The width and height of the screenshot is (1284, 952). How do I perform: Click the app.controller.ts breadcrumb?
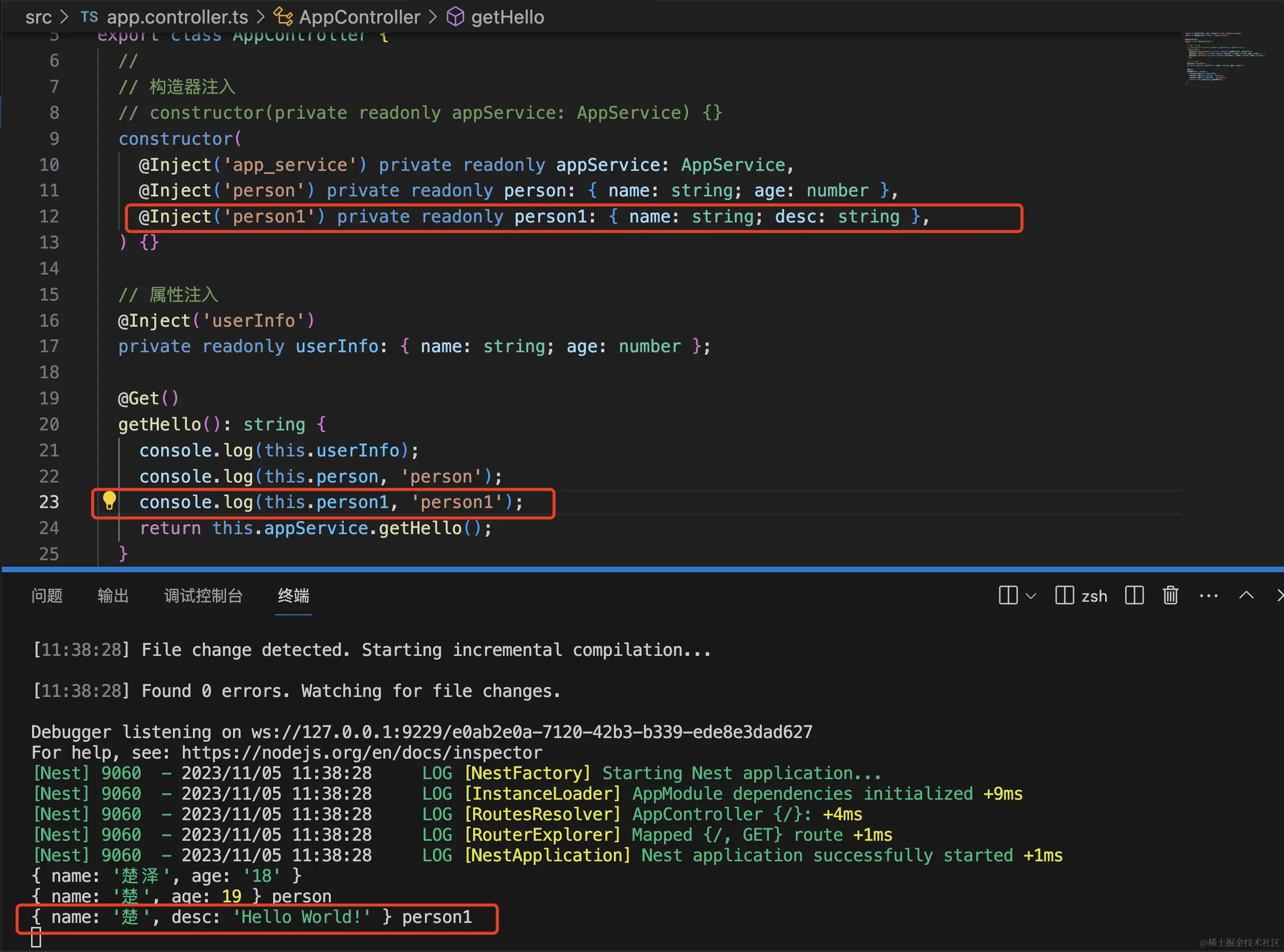(177, 18)
